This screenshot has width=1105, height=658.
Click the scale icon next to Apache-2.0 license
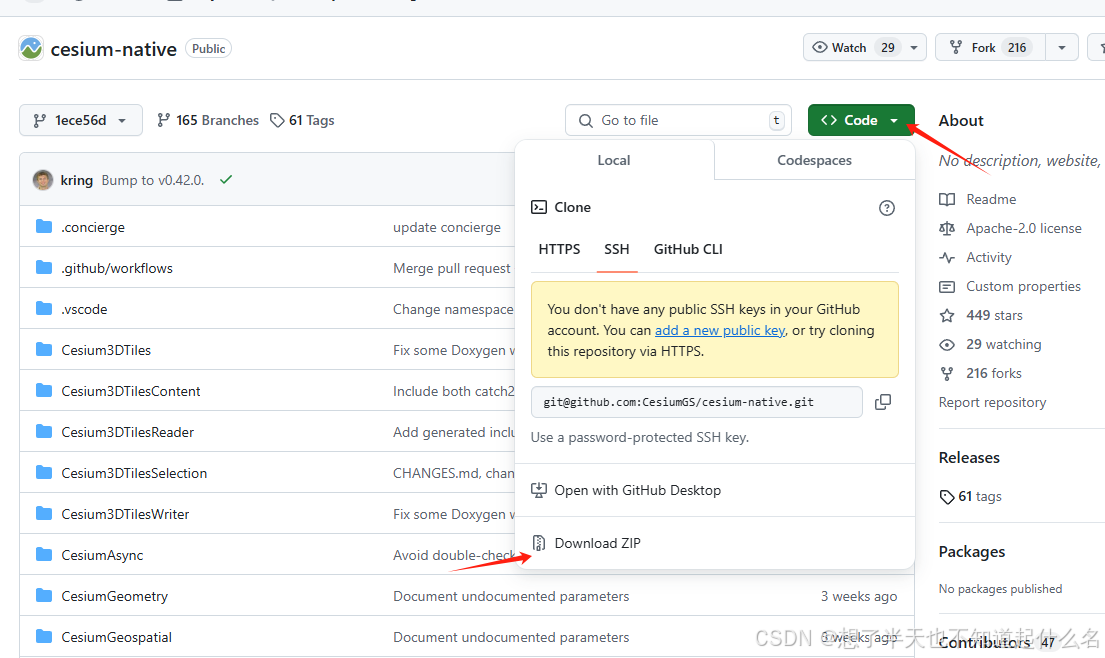point(947,228)
